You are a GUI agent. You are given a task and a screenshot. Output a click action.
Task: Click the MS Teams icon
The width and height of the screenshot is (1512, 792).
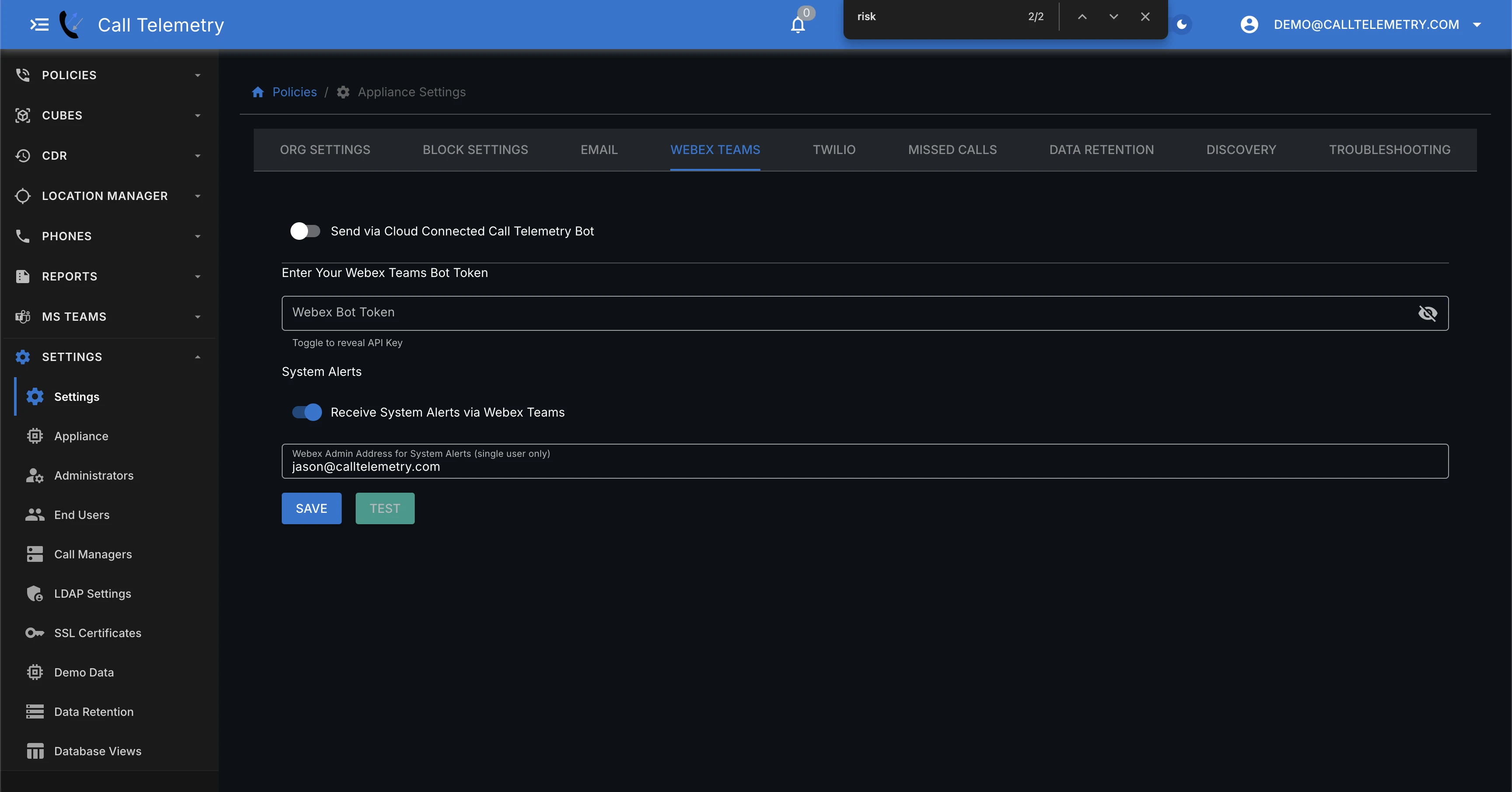click(23, 316)
